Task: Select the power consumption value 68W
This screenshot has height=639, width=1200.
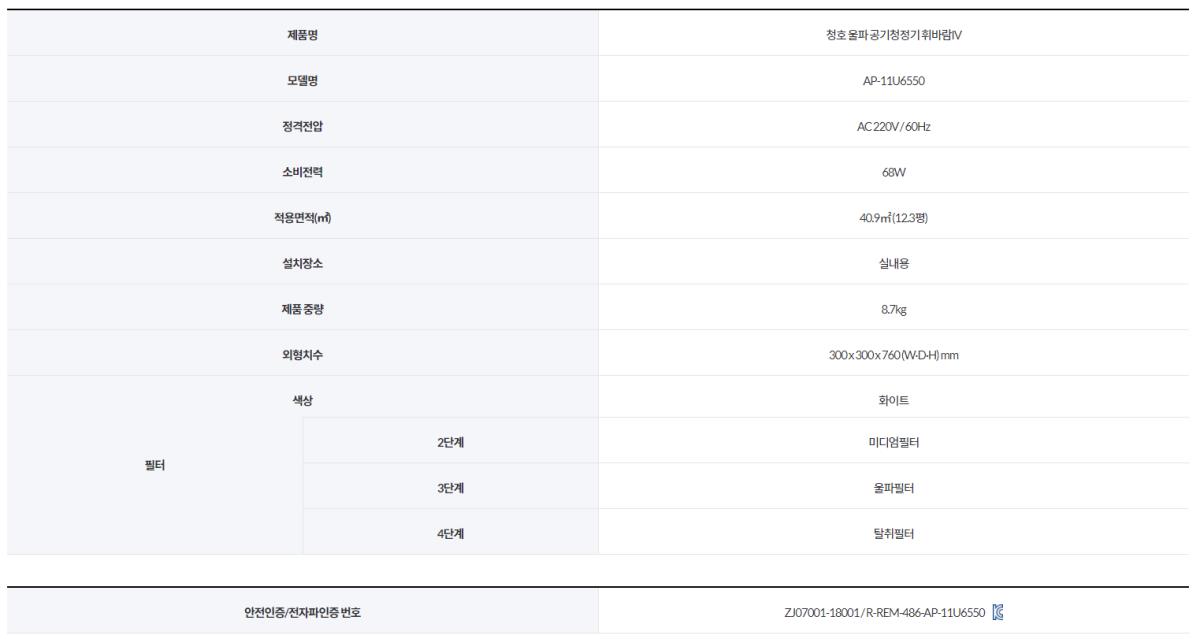Action: 895,173
